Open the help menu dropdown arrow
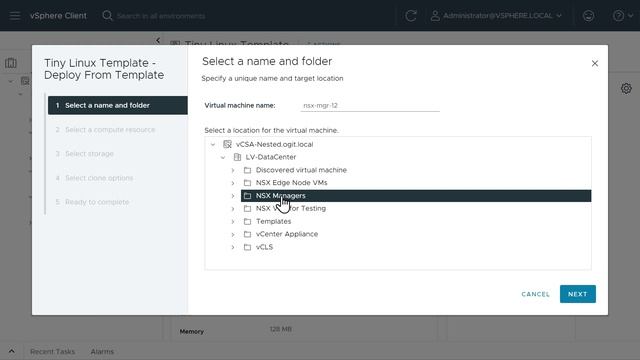The image size is (640, 360). click(630, 16)
